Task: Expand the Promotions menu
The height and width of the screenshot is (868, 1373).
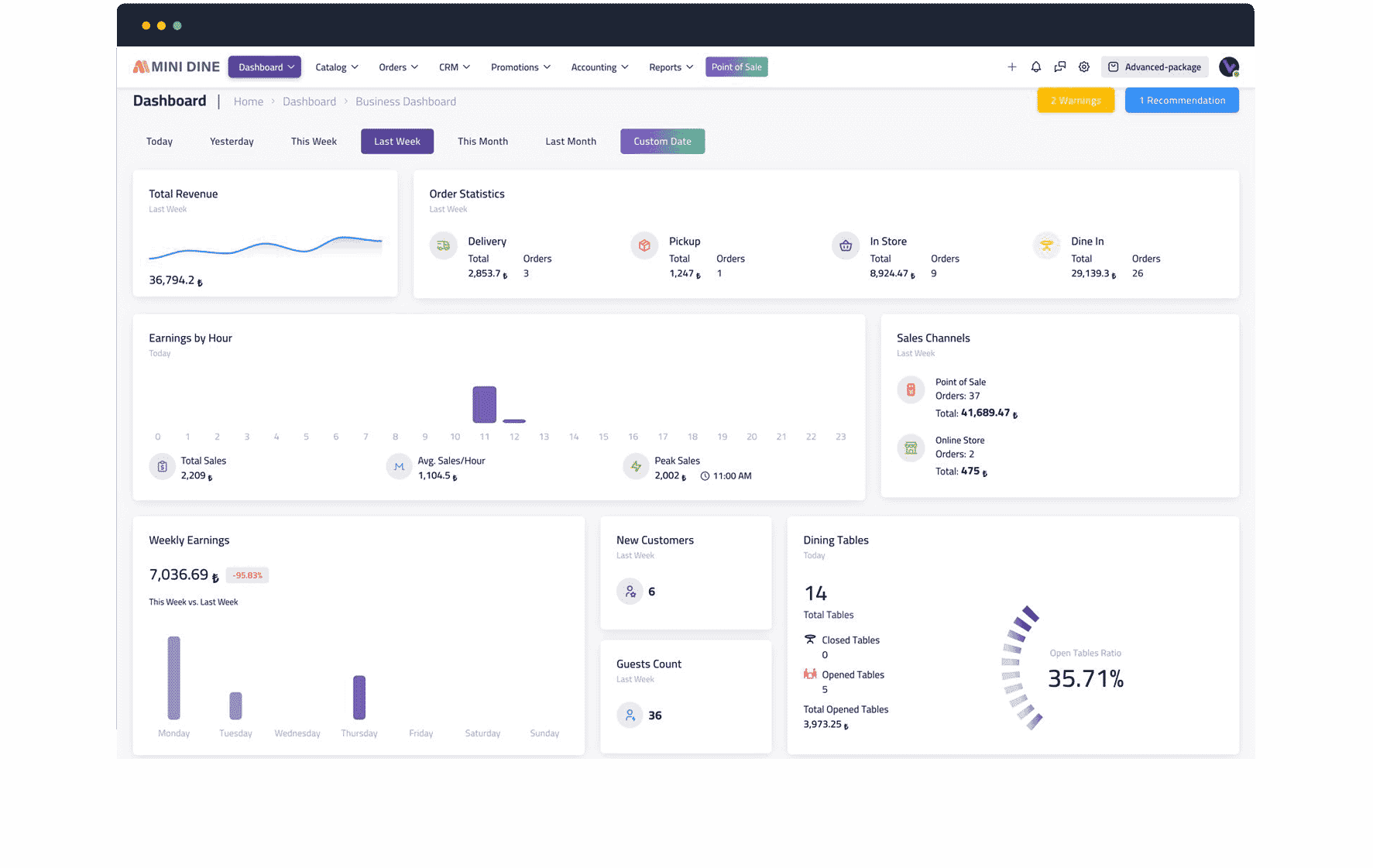Action: [x=520, y=67]
